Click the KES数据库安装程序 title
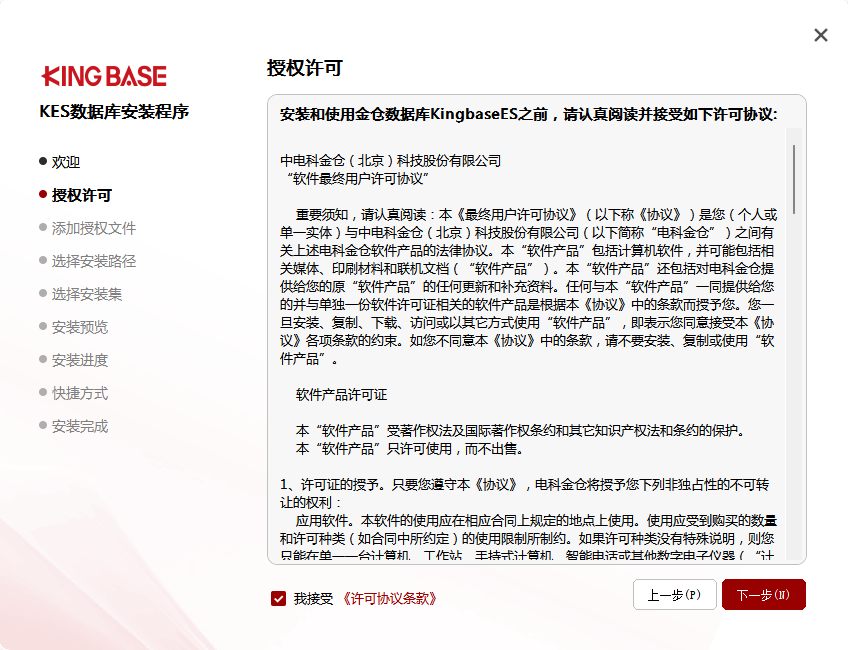 coord(114,112)
